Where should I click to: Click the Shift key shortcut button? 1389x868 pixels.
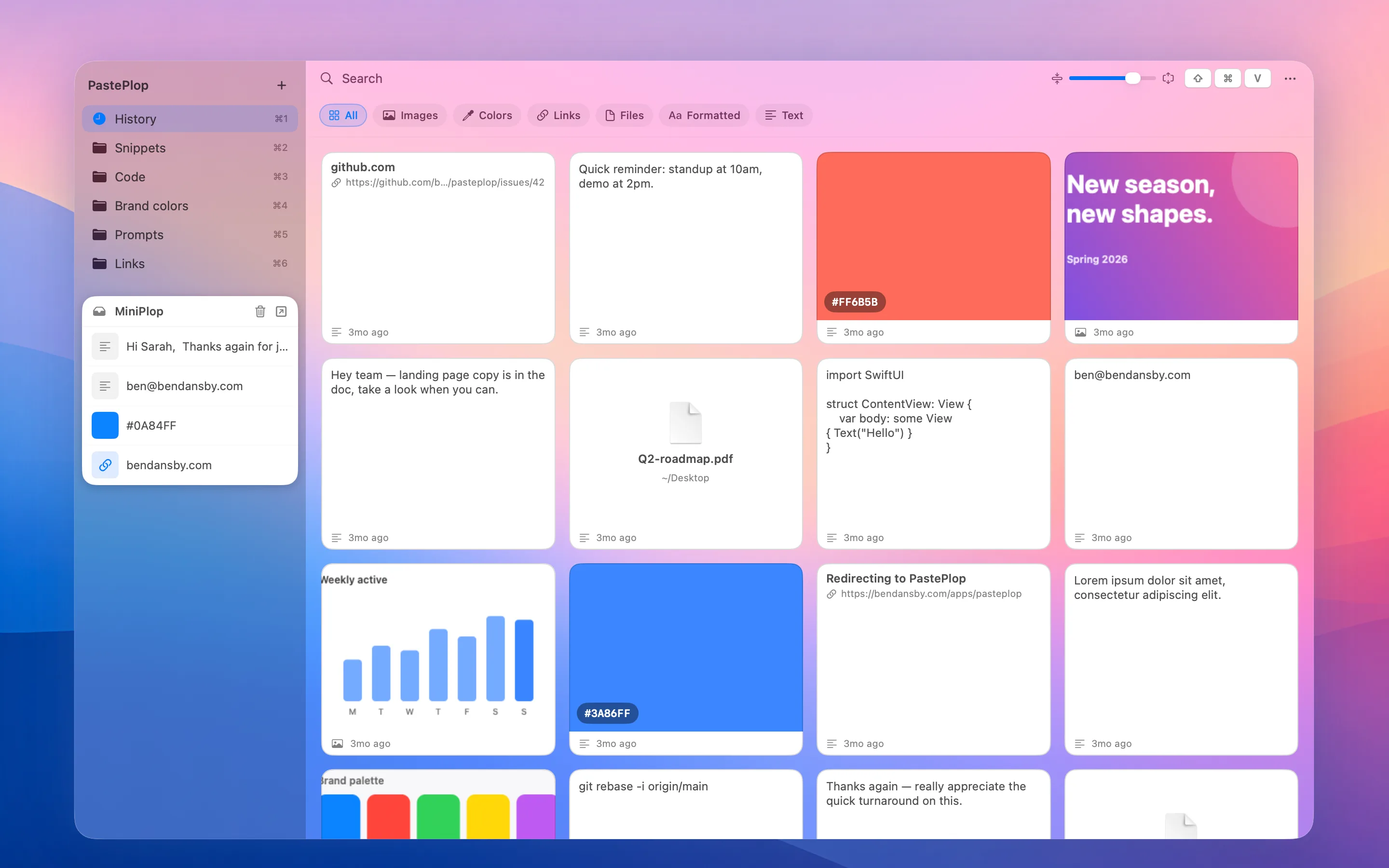click(1198, 79)
